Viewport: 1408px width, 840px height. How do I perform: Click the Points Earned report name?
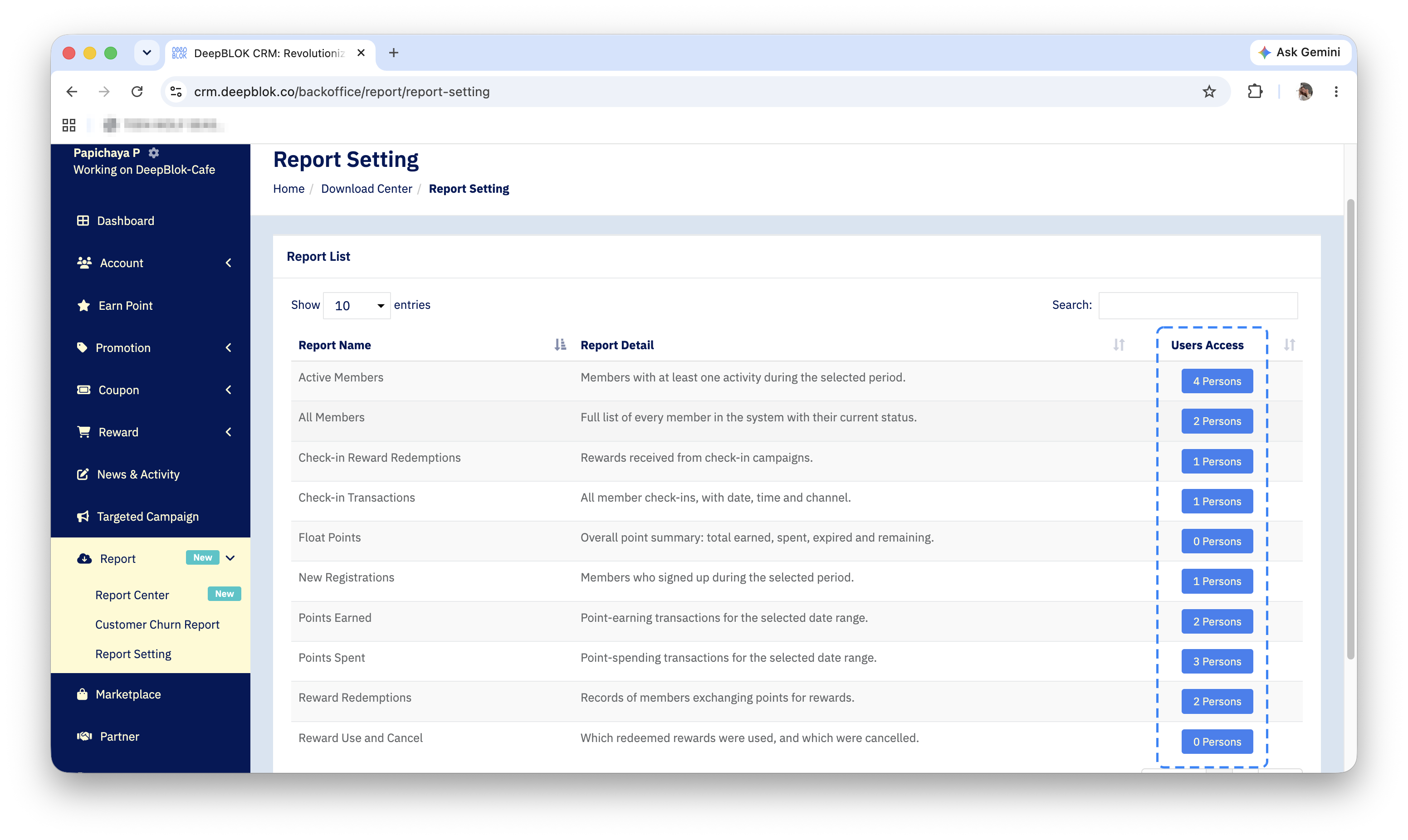[334, 618]
